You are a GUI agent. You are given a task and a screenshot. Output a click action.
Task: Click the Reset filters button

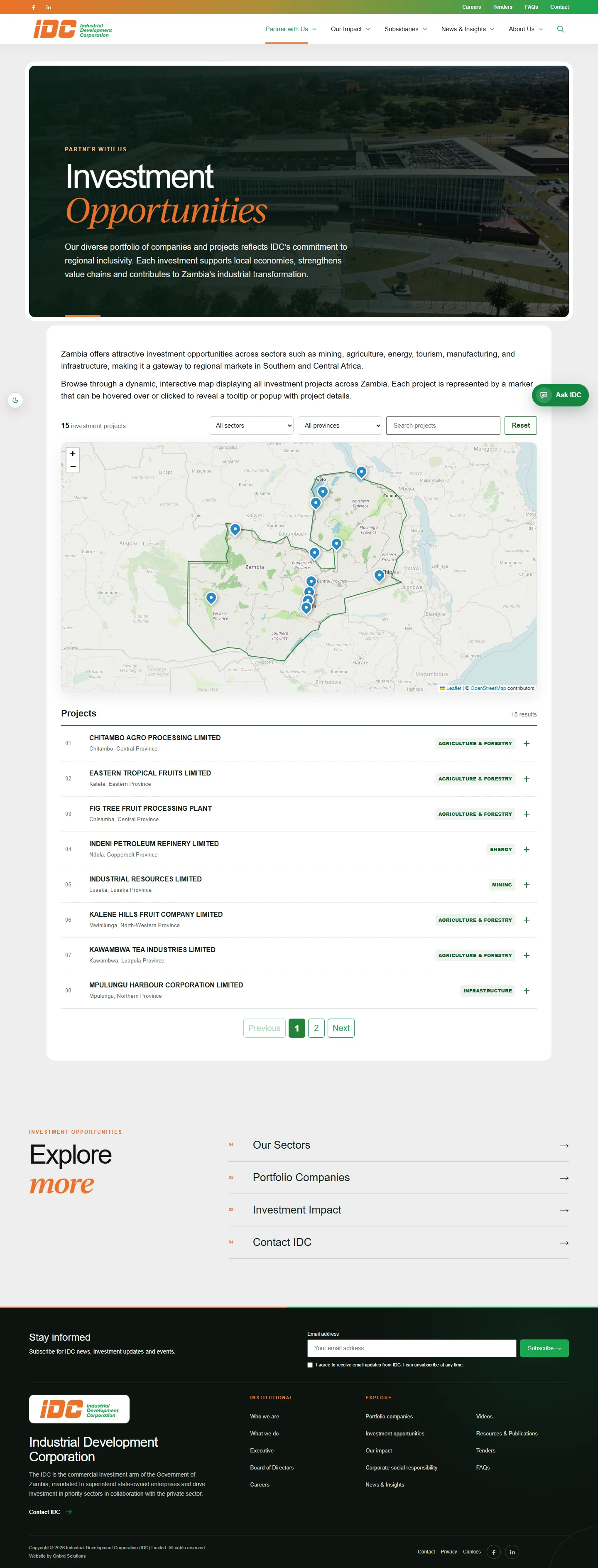coord(521,426)
